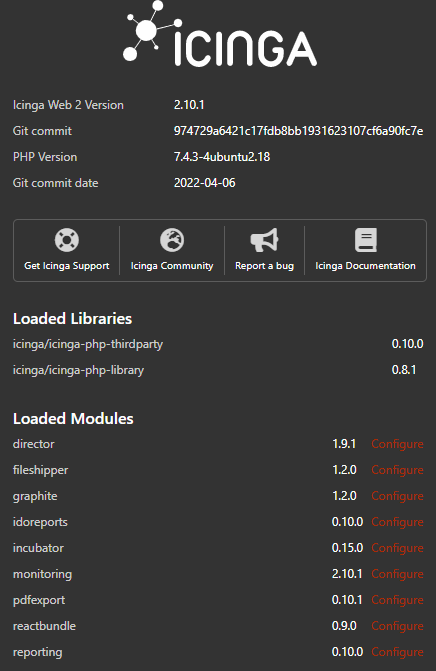
Task: Open Configure for fileshipper module
Action: pos(397,470)
